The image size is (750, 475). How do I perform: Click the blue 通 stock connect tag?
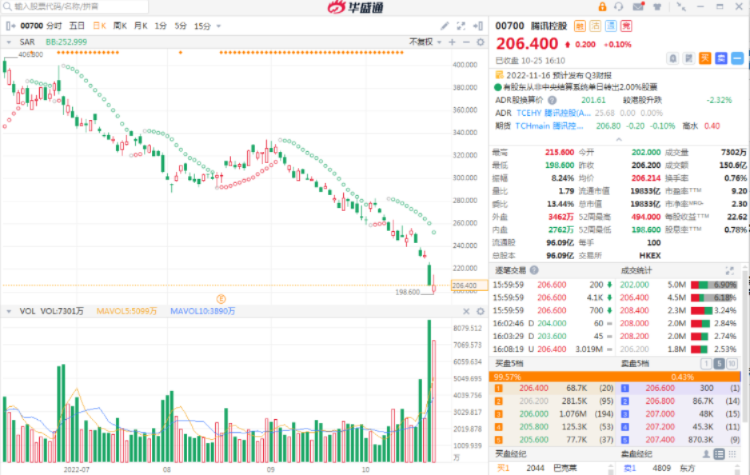point(611,26)
